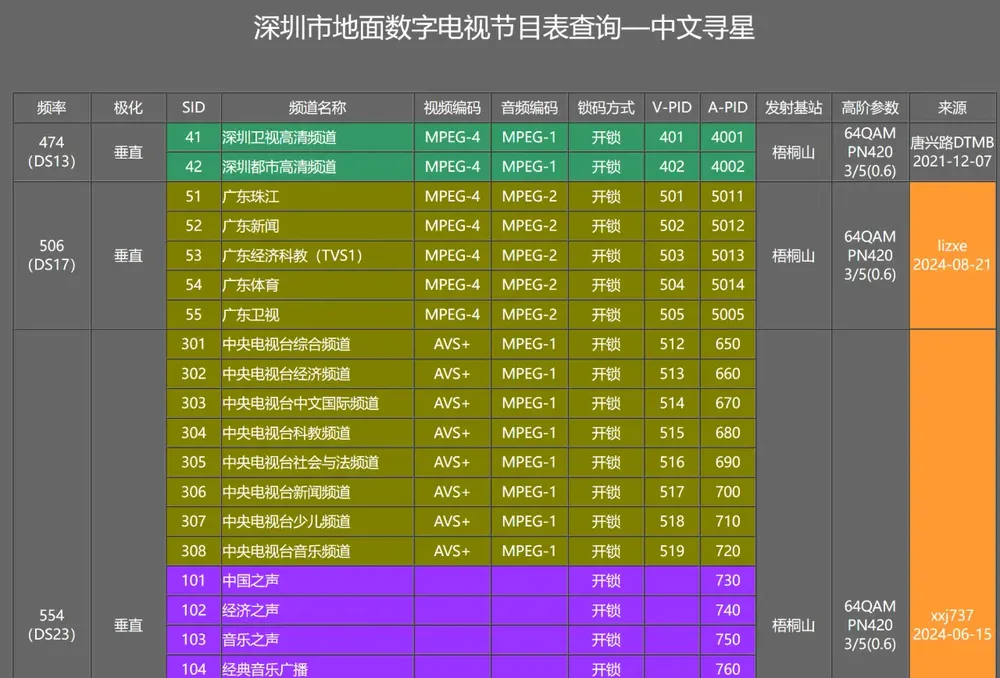
Task: Select the 506 (DS17) frequency cell
Action: pos(51,255)
